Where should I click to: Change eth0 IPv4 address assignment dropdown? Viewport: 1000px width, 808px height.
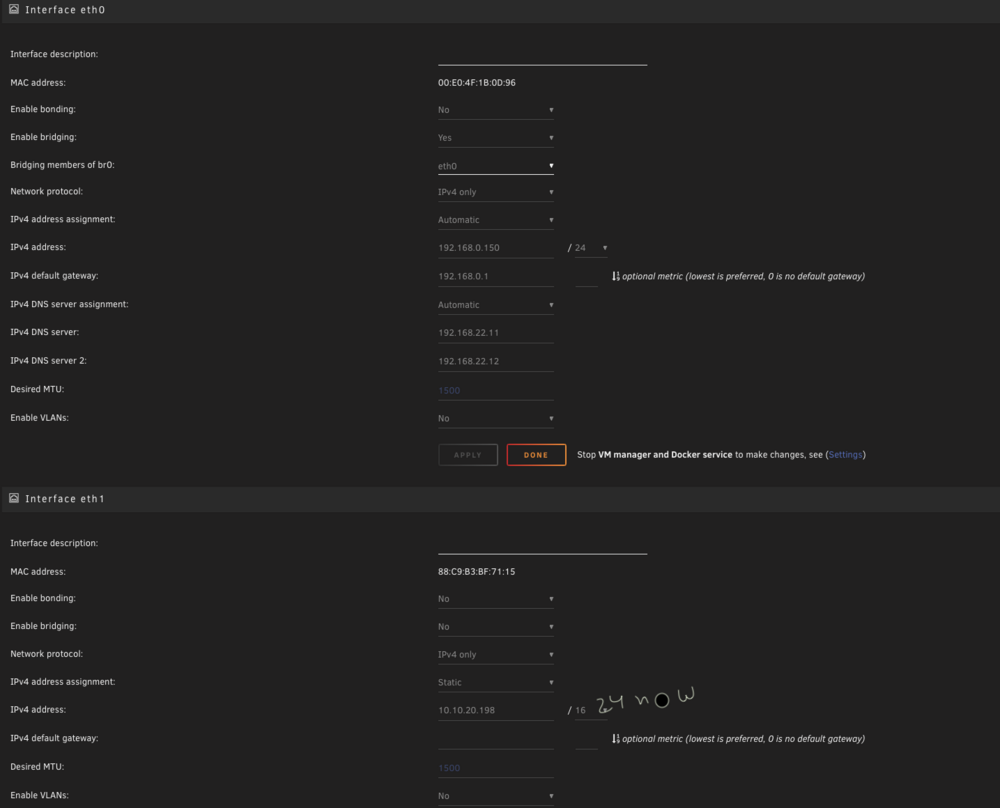[x=496, y=220]
